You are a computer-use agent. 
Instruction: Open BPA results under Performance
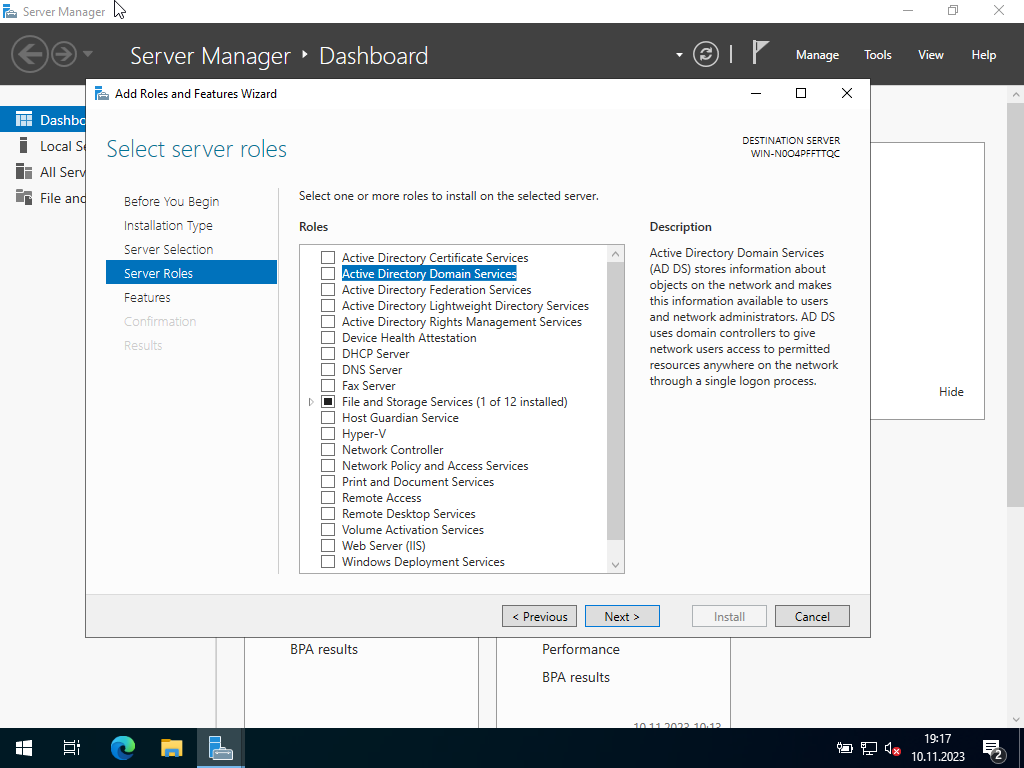tap(576, 677)
